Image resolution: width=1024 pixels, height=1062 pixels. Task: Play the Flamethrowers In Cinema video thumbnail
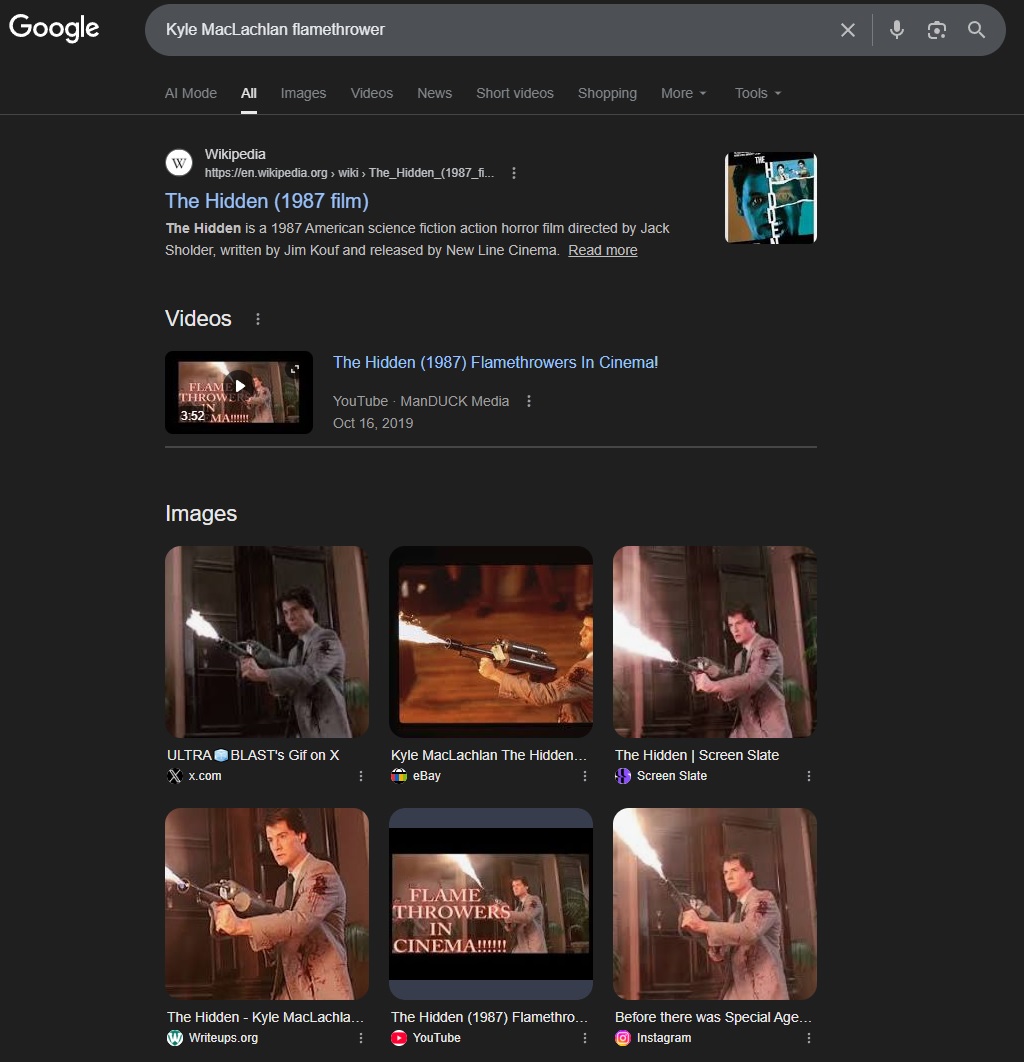coord(239,392)
